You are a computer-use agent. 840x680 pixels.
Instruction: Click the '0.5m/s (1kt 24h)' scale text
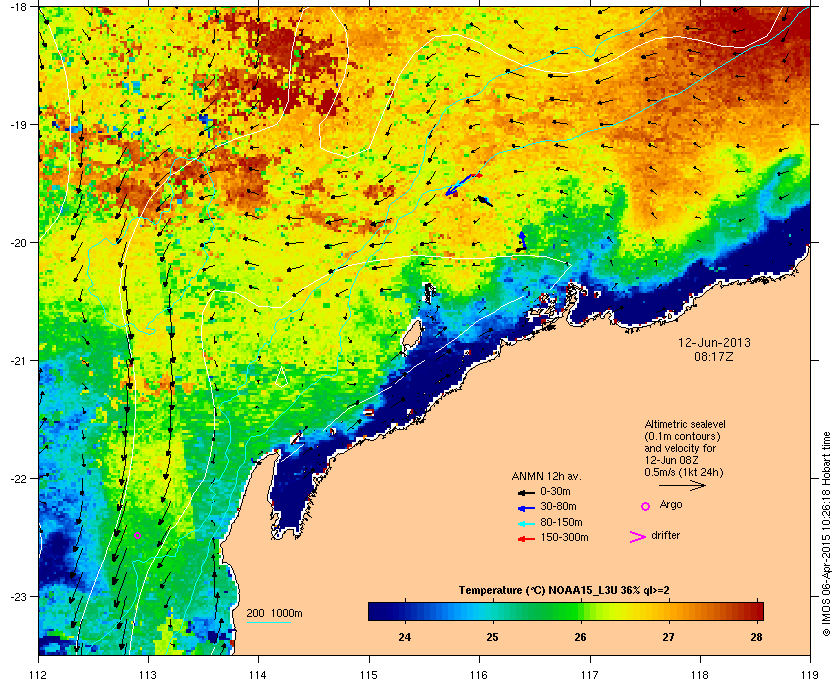684,473
